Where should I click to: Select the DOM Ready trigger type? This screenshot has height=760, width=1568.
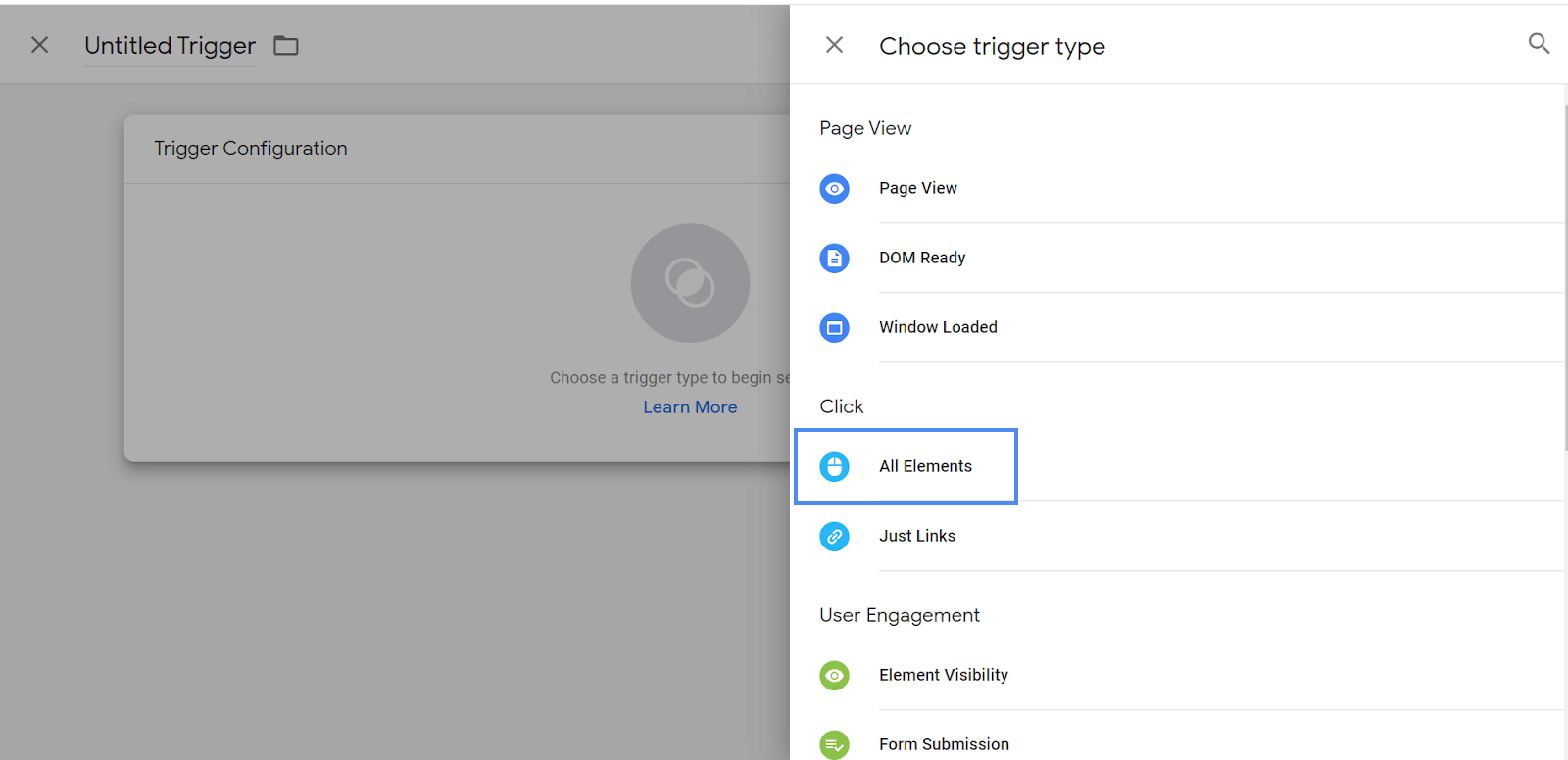1192,258
